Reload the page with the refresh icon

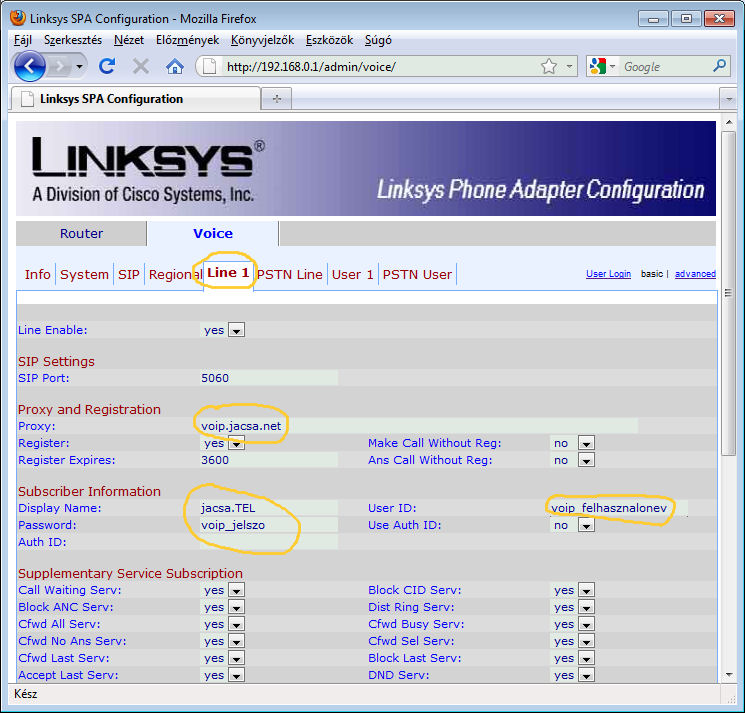point(107,66)
